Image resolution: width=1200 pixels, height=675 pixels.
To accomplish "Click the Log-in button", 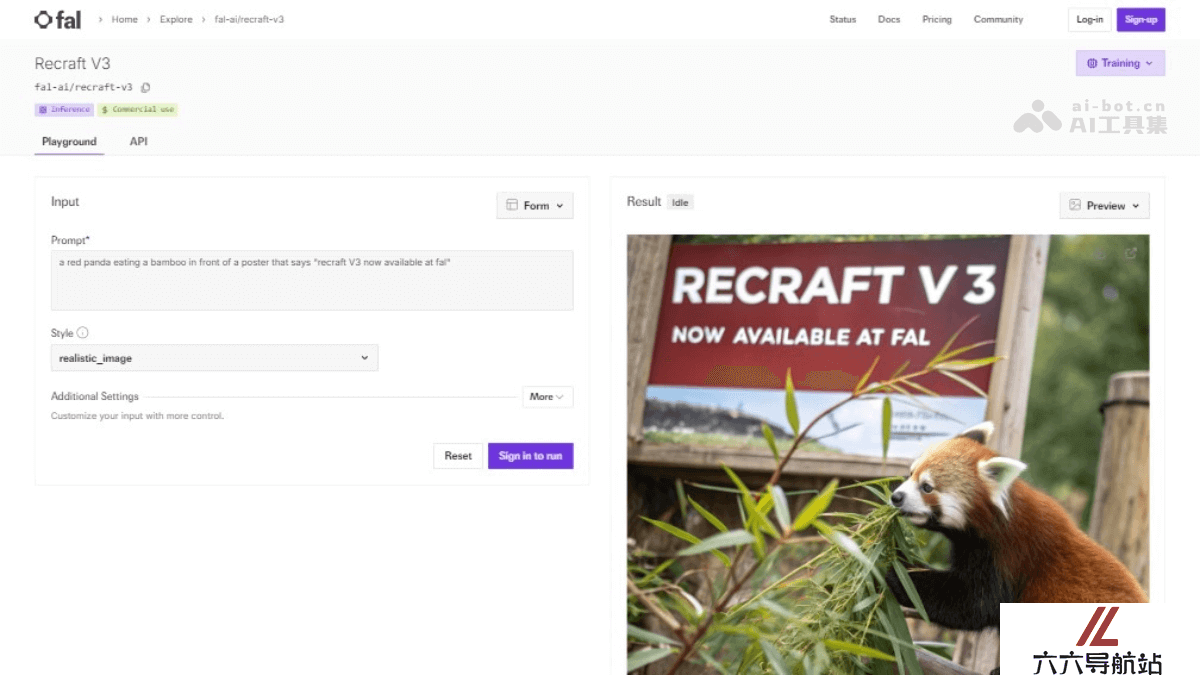I will point(1089,20).
